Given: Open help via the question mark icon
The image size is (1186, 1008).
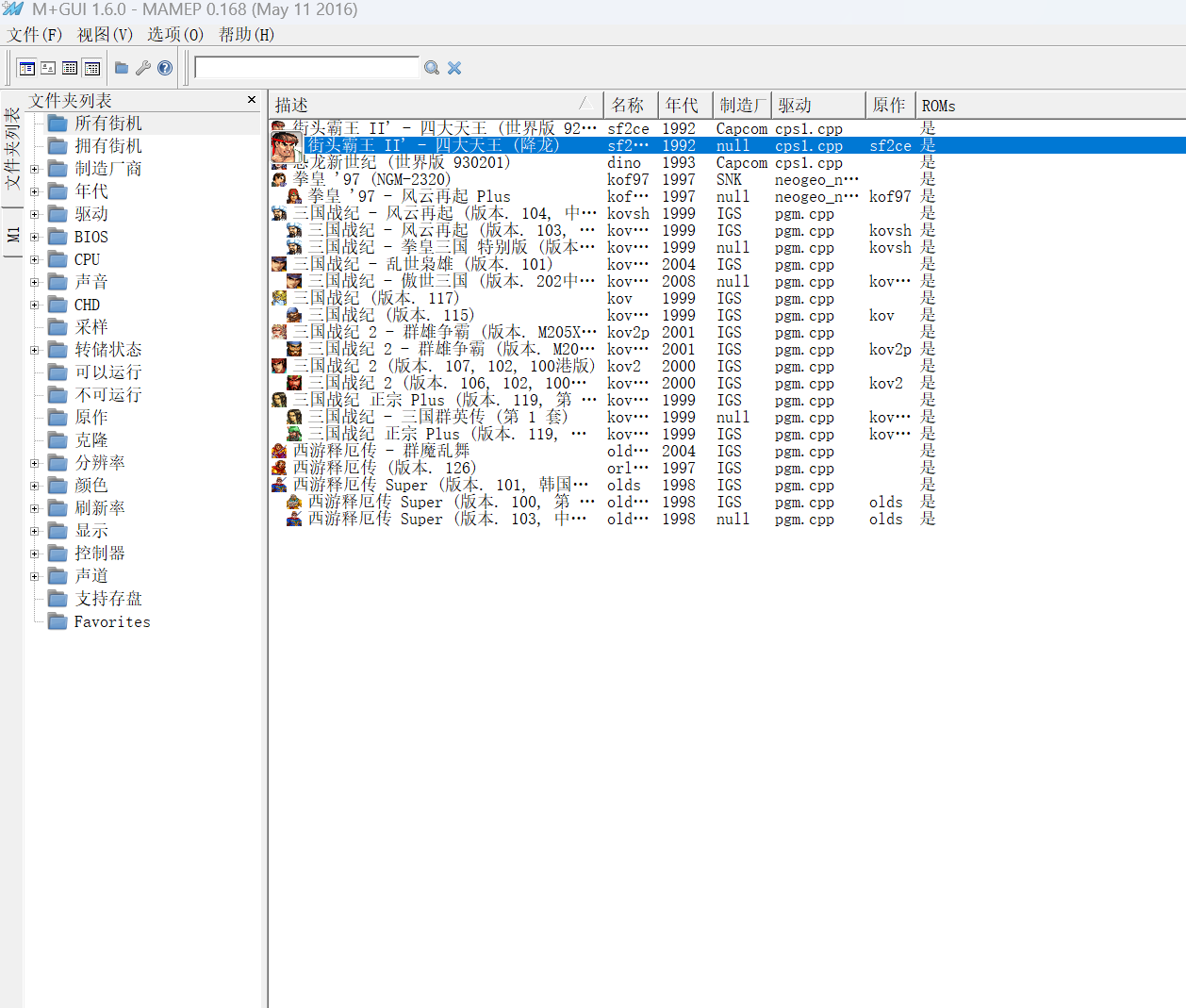Looking at the screenshot, I should point(165,68).
